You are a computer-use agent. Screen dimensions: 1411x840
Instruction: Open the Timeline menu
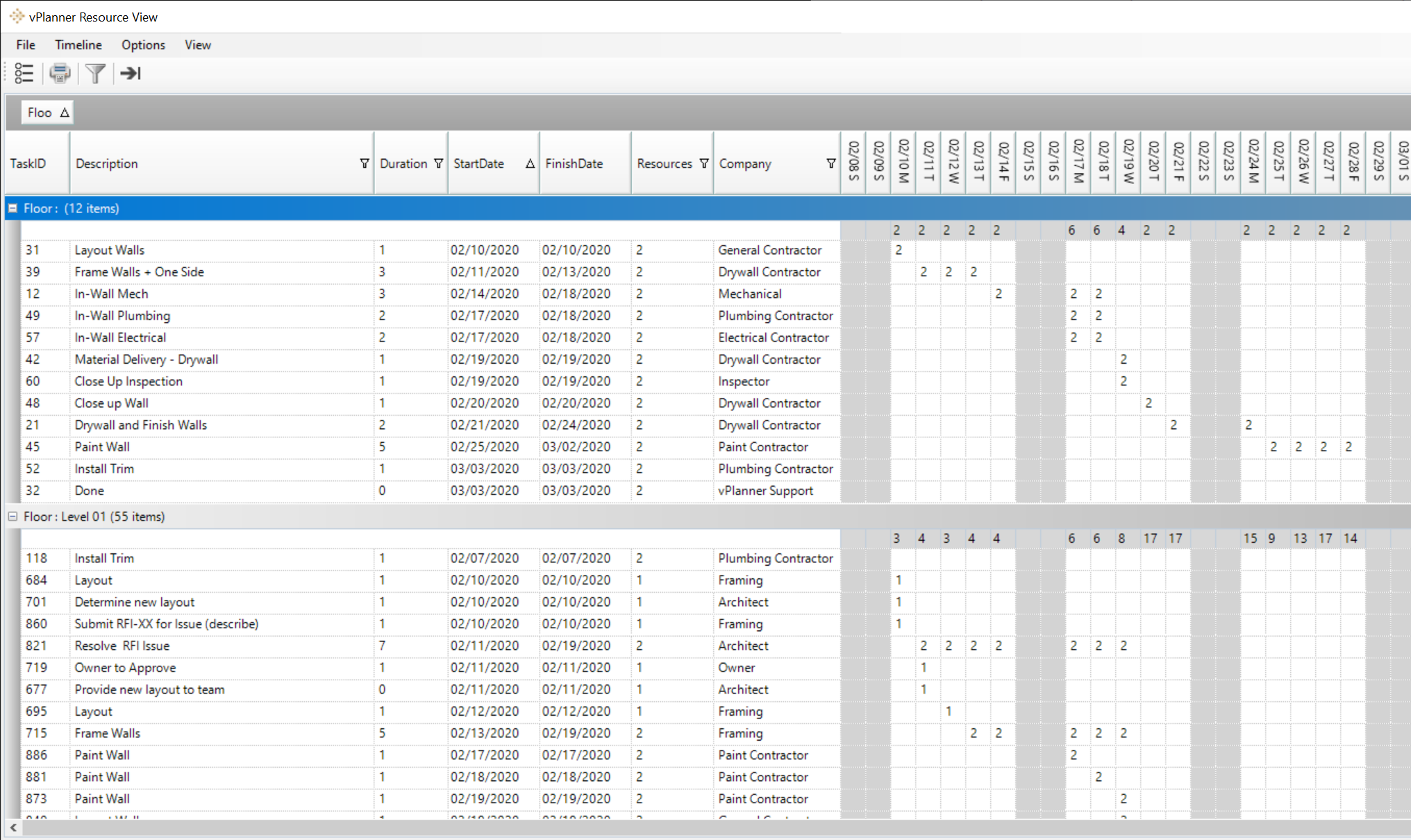point(78,44)
